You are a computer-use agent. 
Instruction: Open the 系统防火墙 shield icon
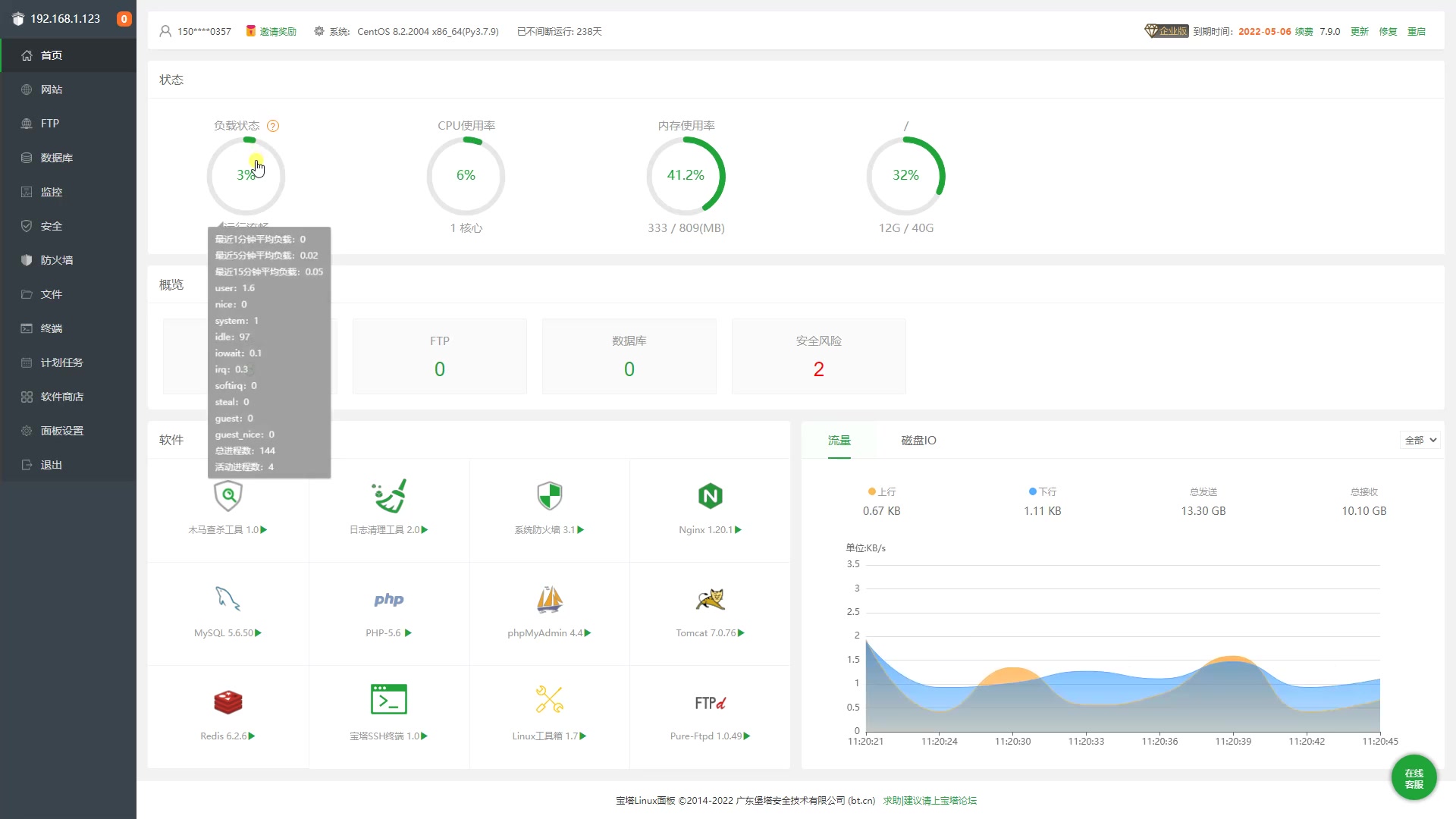point(549,497)
